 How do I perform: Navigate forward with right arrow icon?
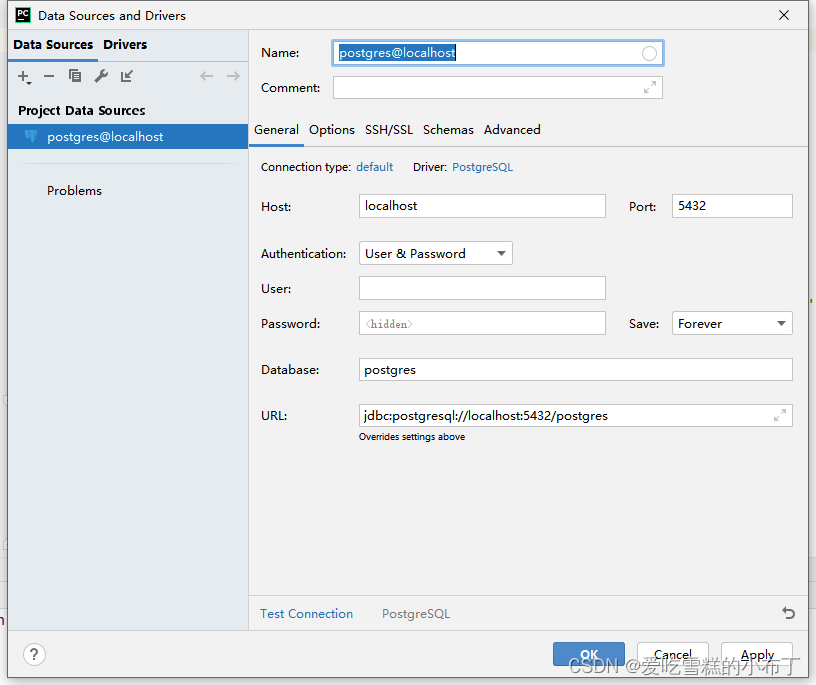(x=233, y=76)
